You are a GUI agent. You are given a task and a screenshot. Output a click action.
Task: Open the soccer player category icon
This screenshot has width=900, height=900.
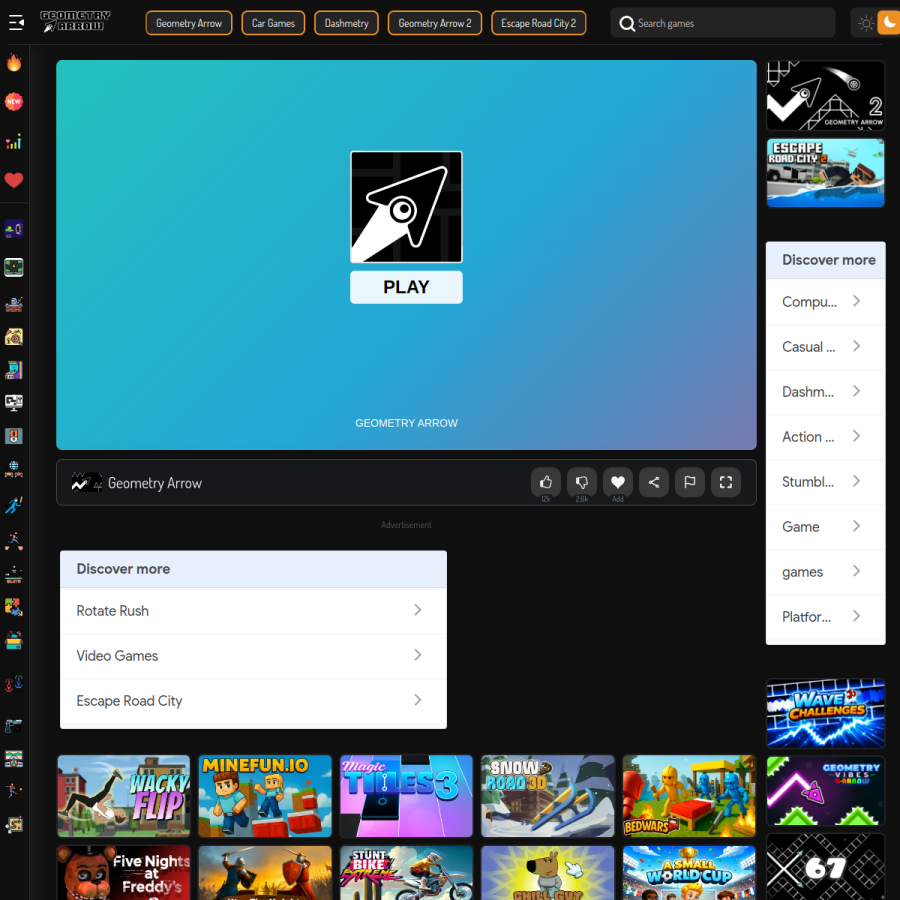[x=14, y=790]
